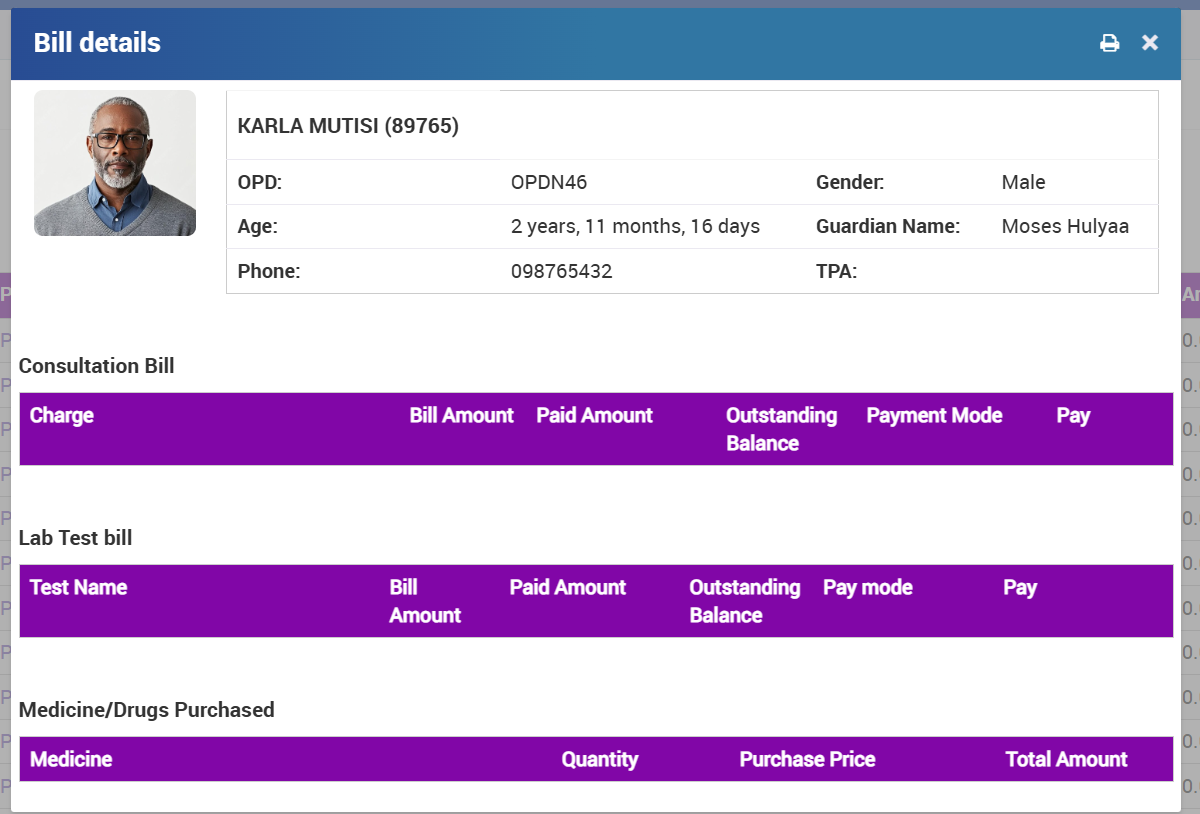Click the Medicine column header
Screen dimensions: 1200x814
point(71,760)
